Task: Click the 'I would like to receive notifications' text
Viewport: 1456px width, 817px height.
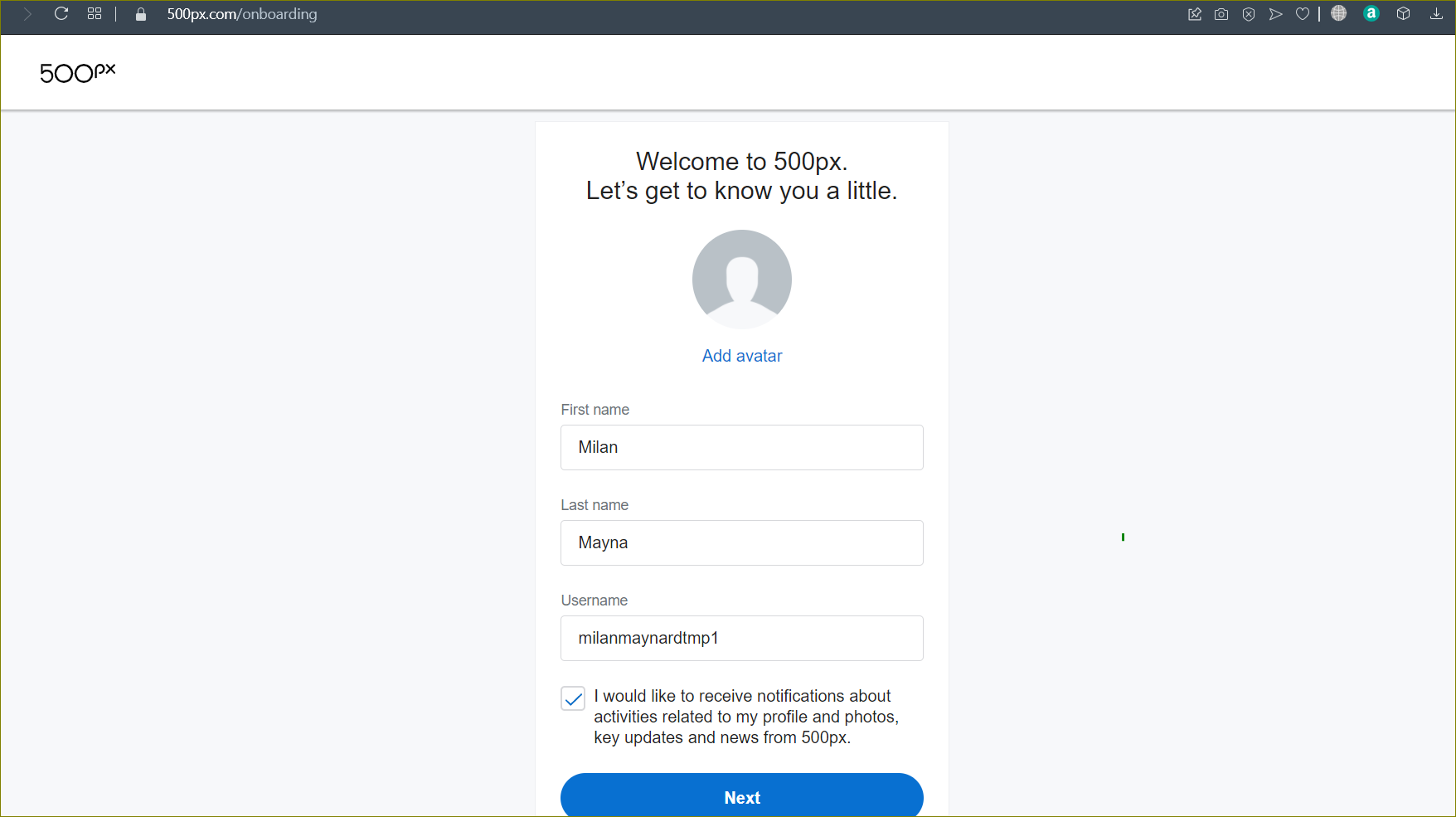Action: point(746,717)
